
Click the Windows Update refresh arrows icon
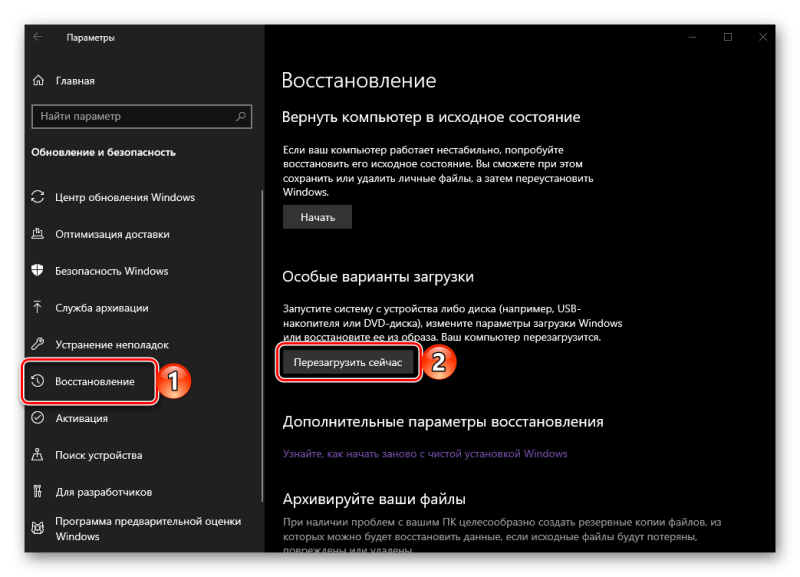click(38, 197)
